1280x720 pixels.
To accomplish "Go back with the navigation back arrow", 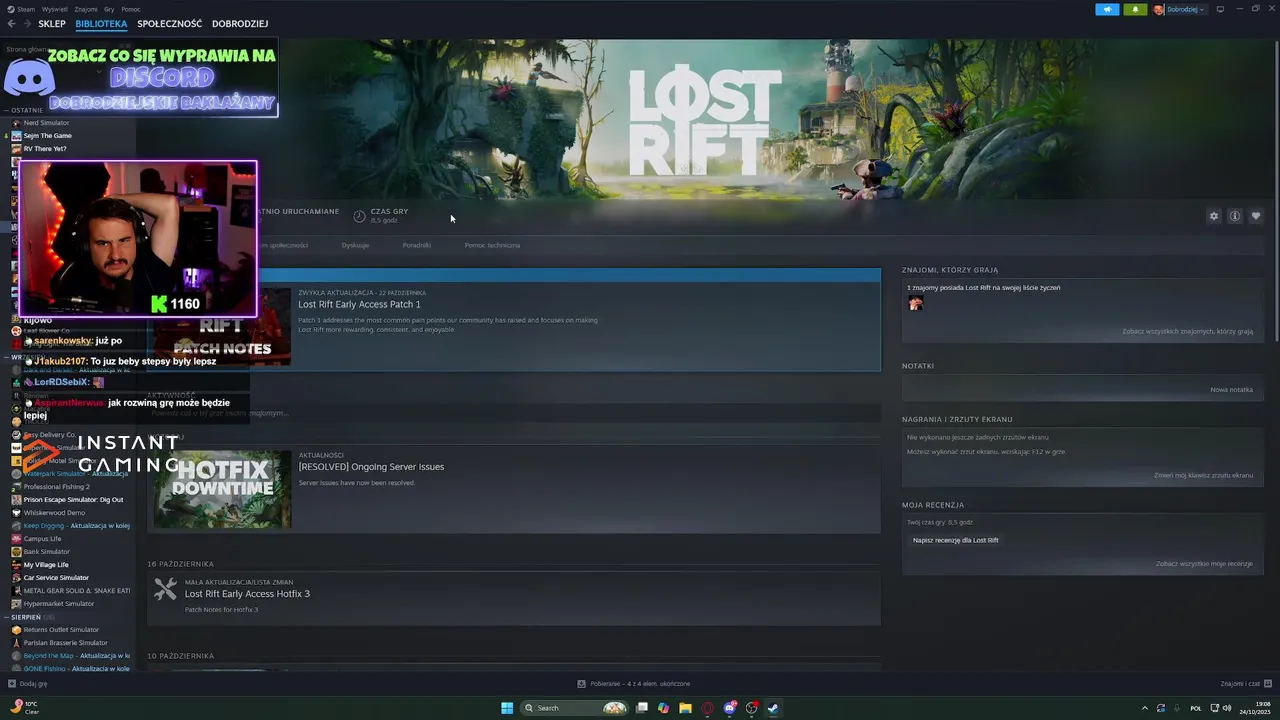I will click(x=12, y=23).
